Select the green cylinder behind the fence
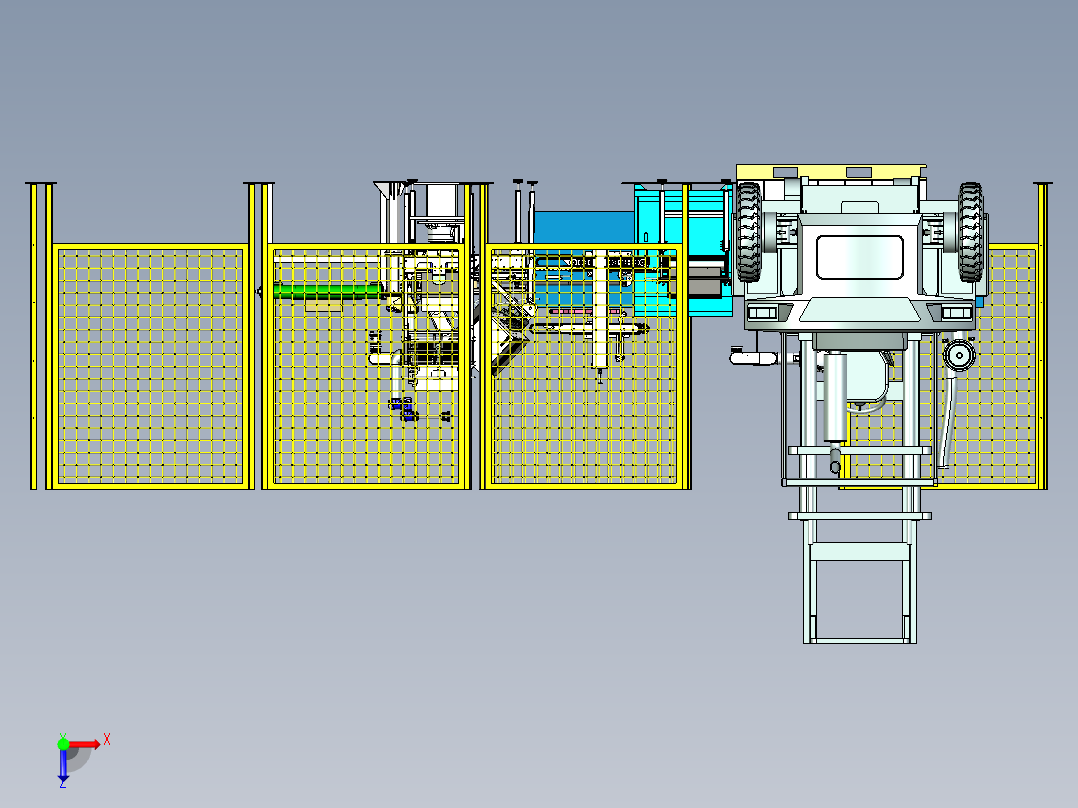Viewport: 1078px width, 808px height. [x=327, y=290]
